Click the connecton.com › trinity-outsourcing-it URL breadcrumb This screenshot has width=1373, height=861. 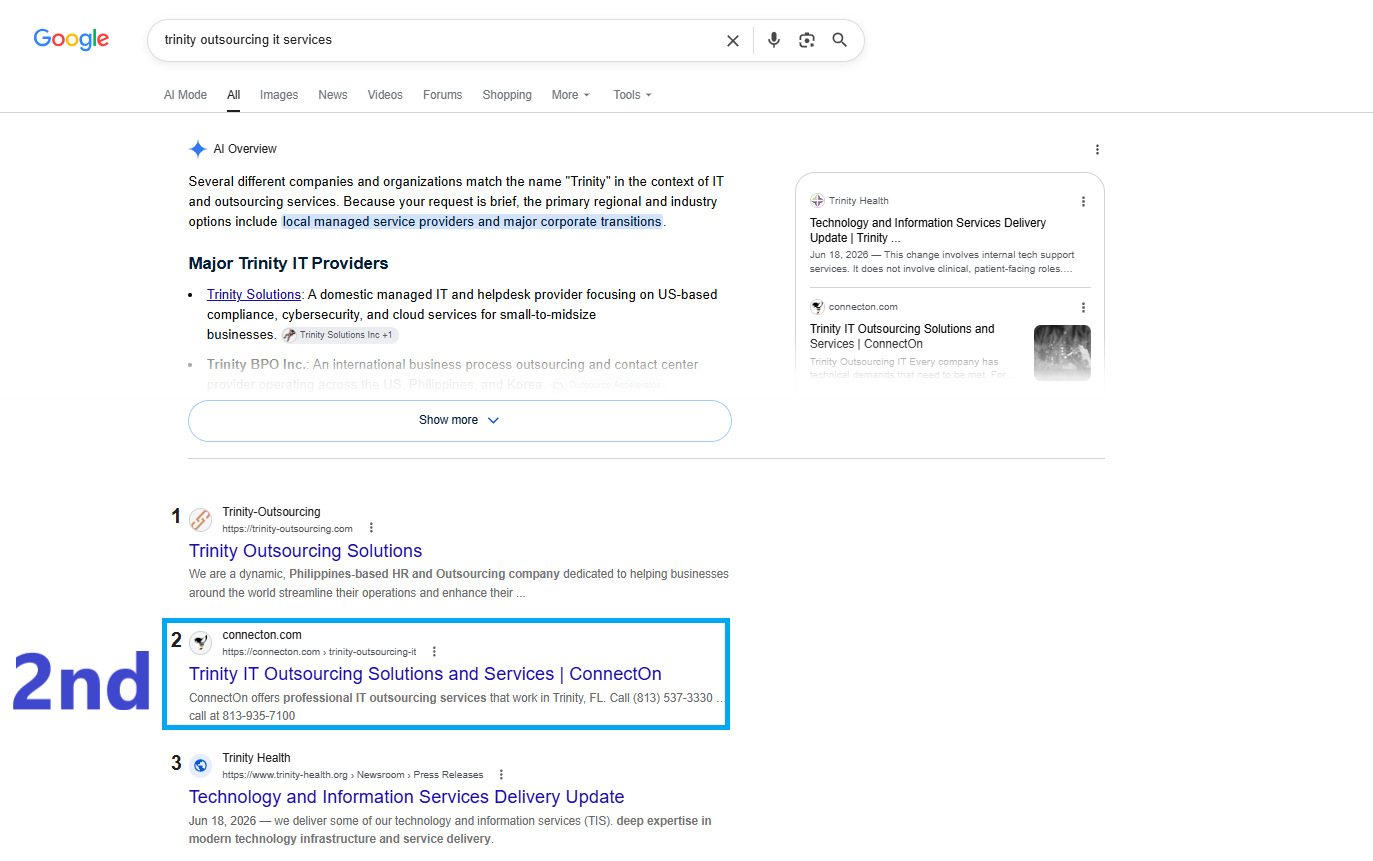(319, 652)
